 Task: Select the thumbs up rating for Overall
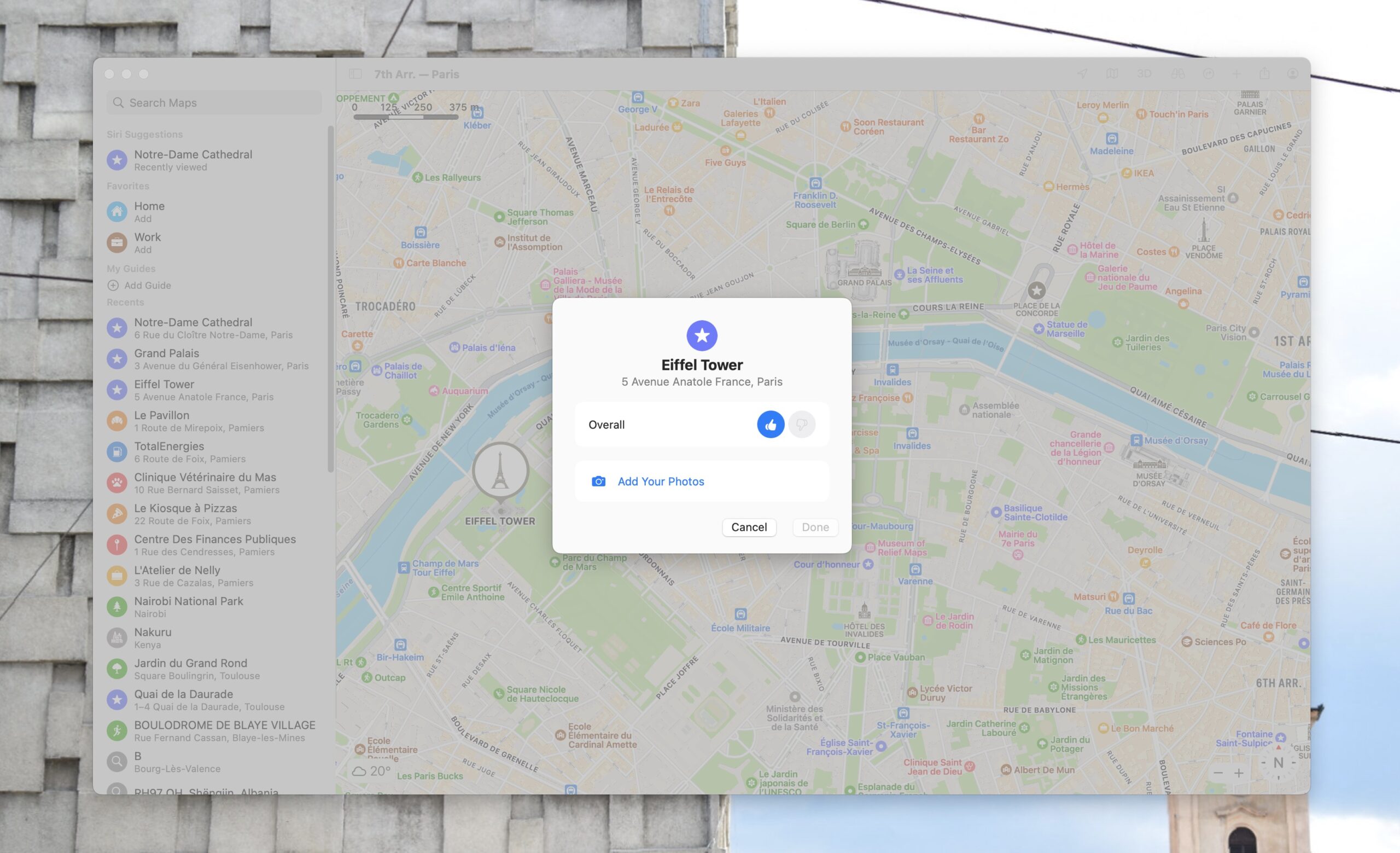point(771,425)
